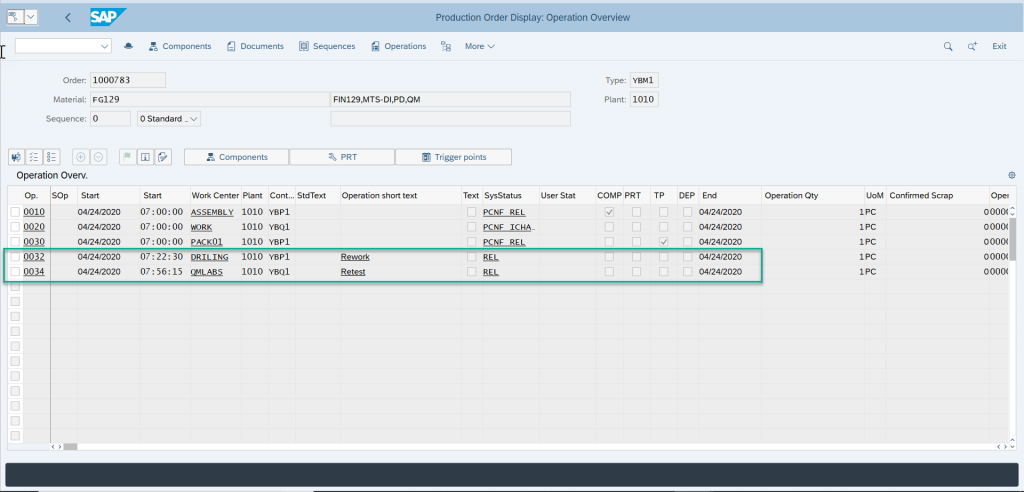Viewport: 1024px width, 492px height.
Task: Open Documents from the top toolbar
Action: coord(255,46)
